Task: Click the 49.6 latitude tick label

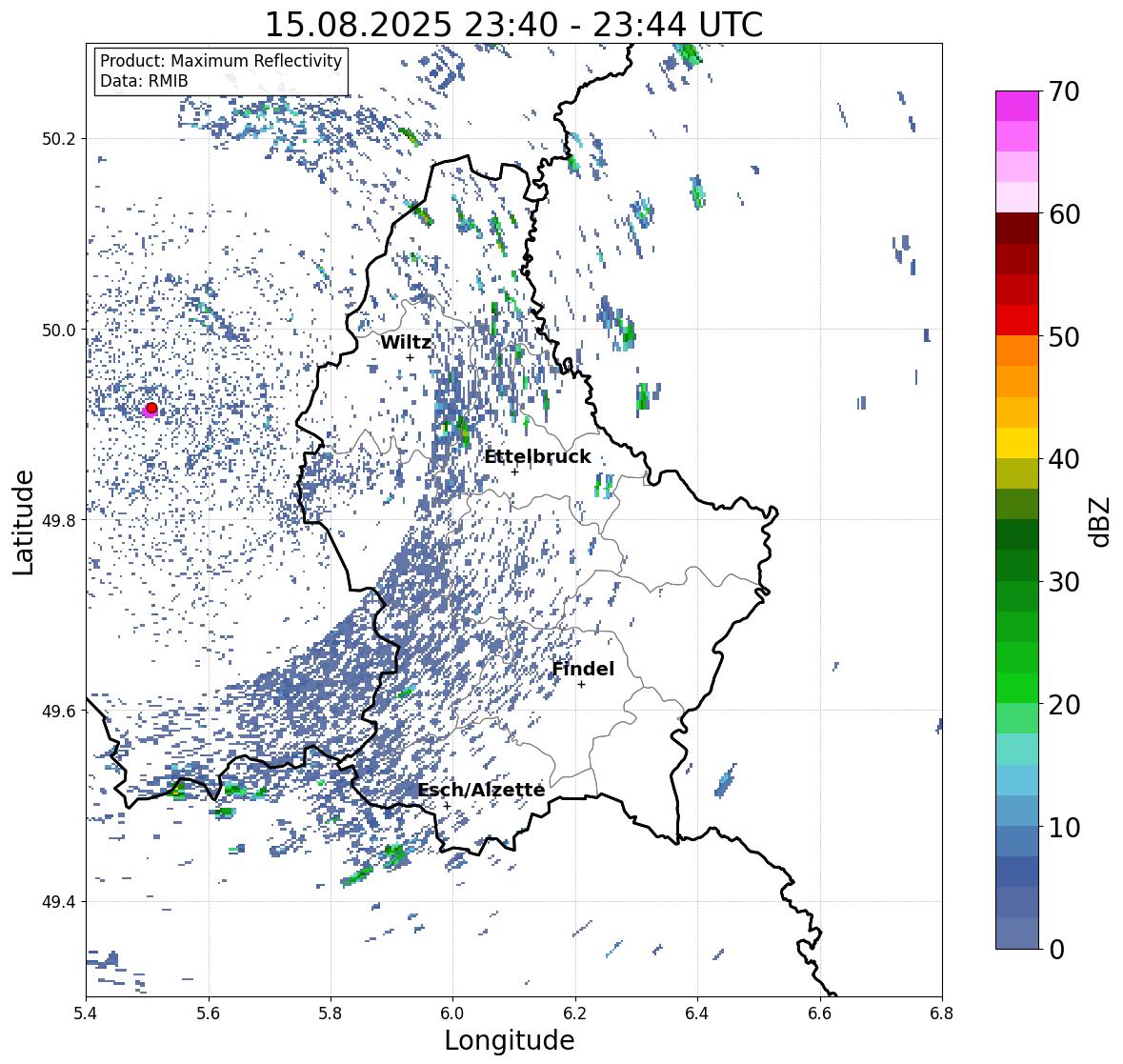Action: 59,711
